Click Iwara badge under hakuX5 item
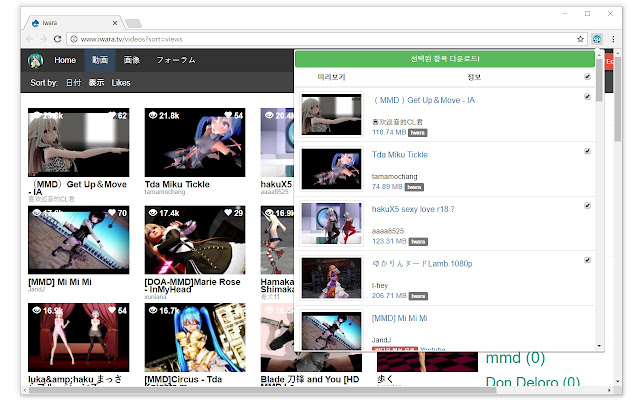 coord(418,242)
